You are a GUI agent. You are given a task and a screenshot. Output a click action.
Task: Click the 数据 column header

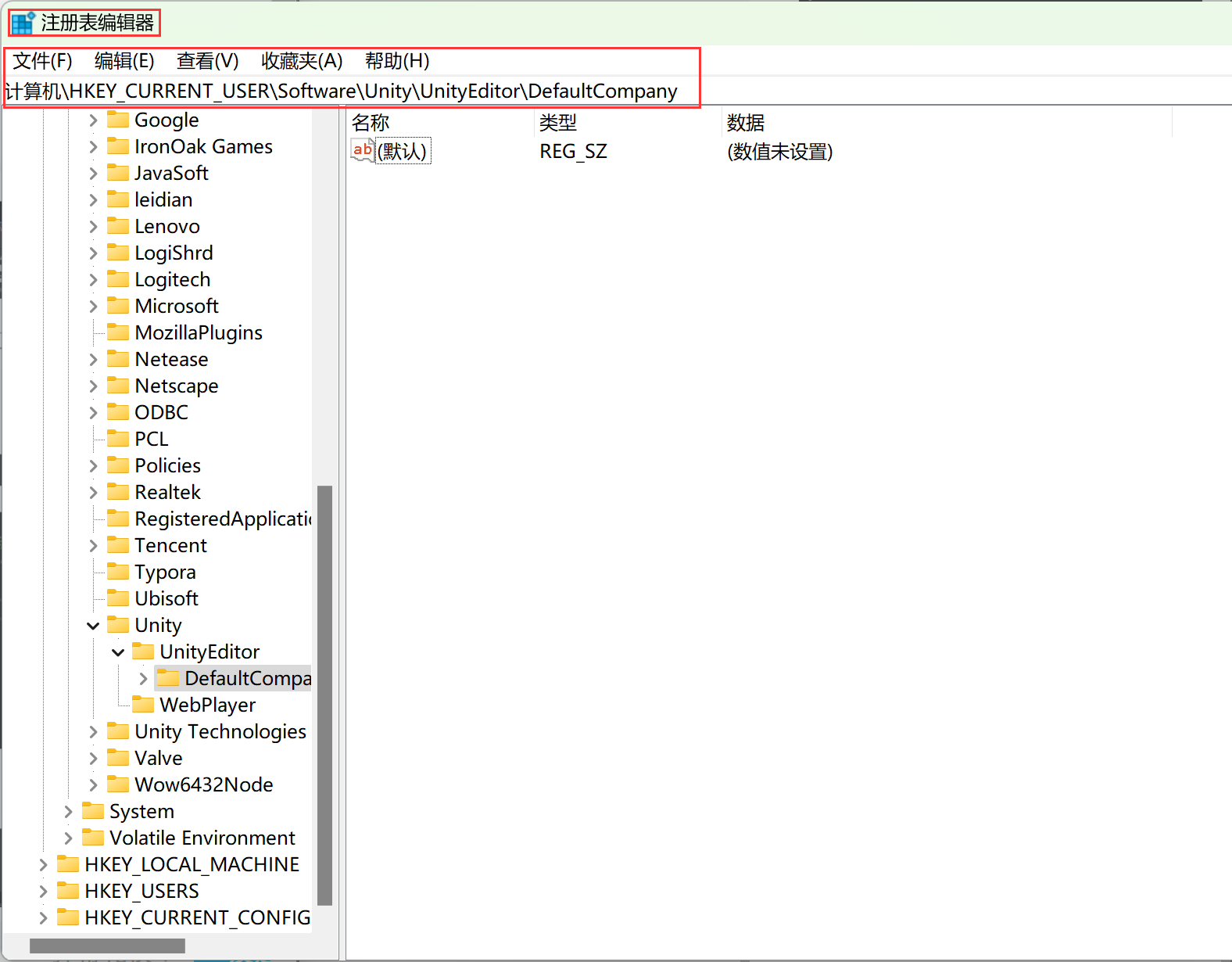[x=947, y=123]
